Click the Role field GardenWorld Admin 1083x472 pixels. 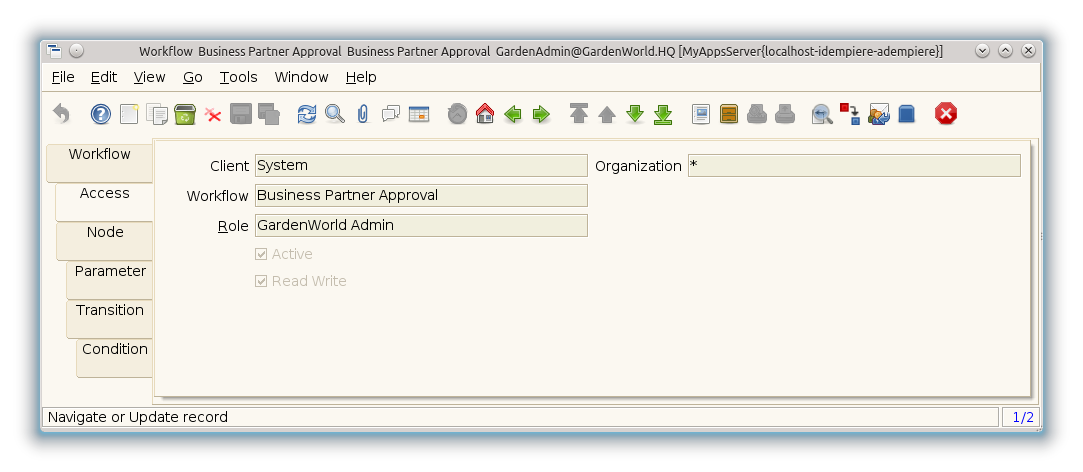(x=421, y=226)
